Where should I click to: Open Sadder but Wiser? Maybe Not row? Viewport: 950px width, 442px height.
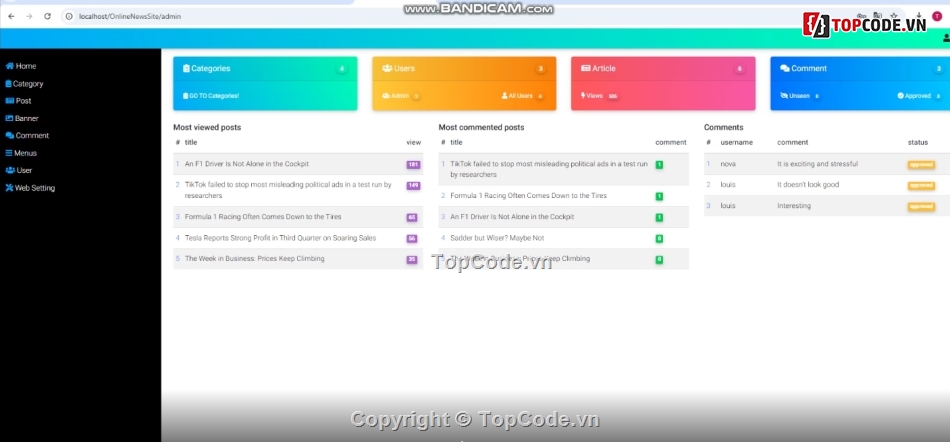pyautogui.click(x=497, y=238)
